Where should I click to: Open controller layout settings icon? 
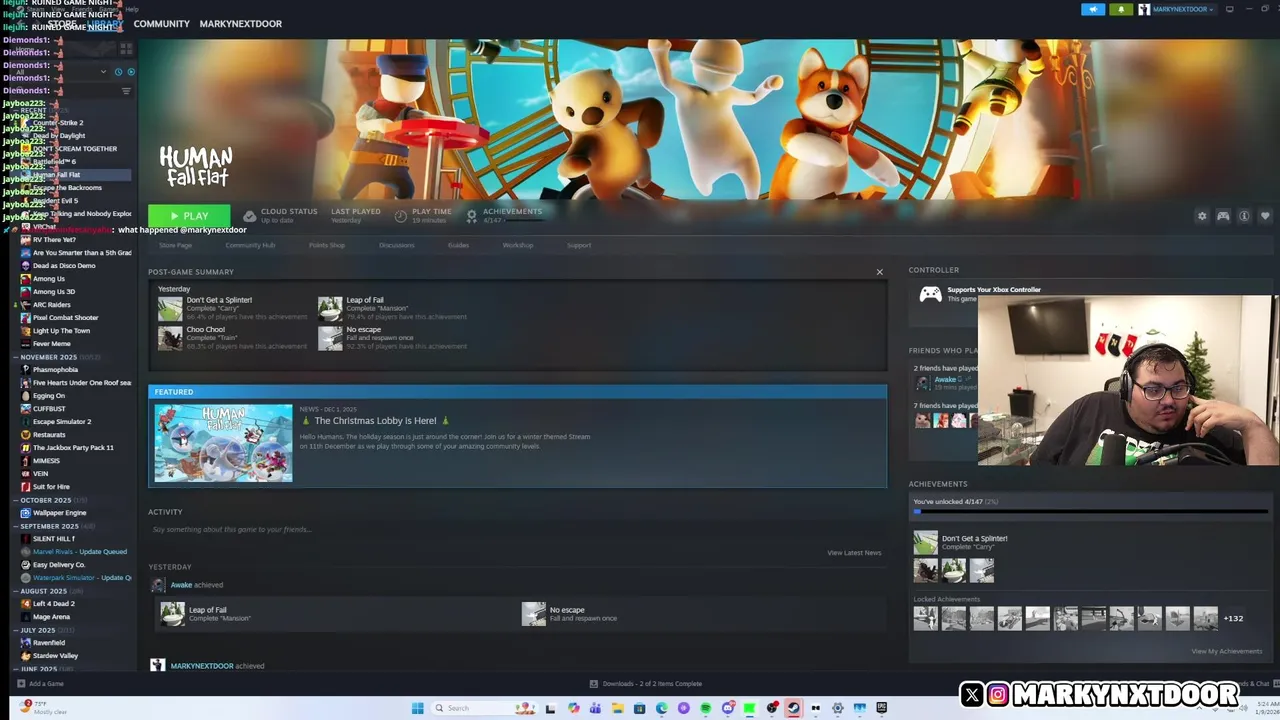point(1223,216)
